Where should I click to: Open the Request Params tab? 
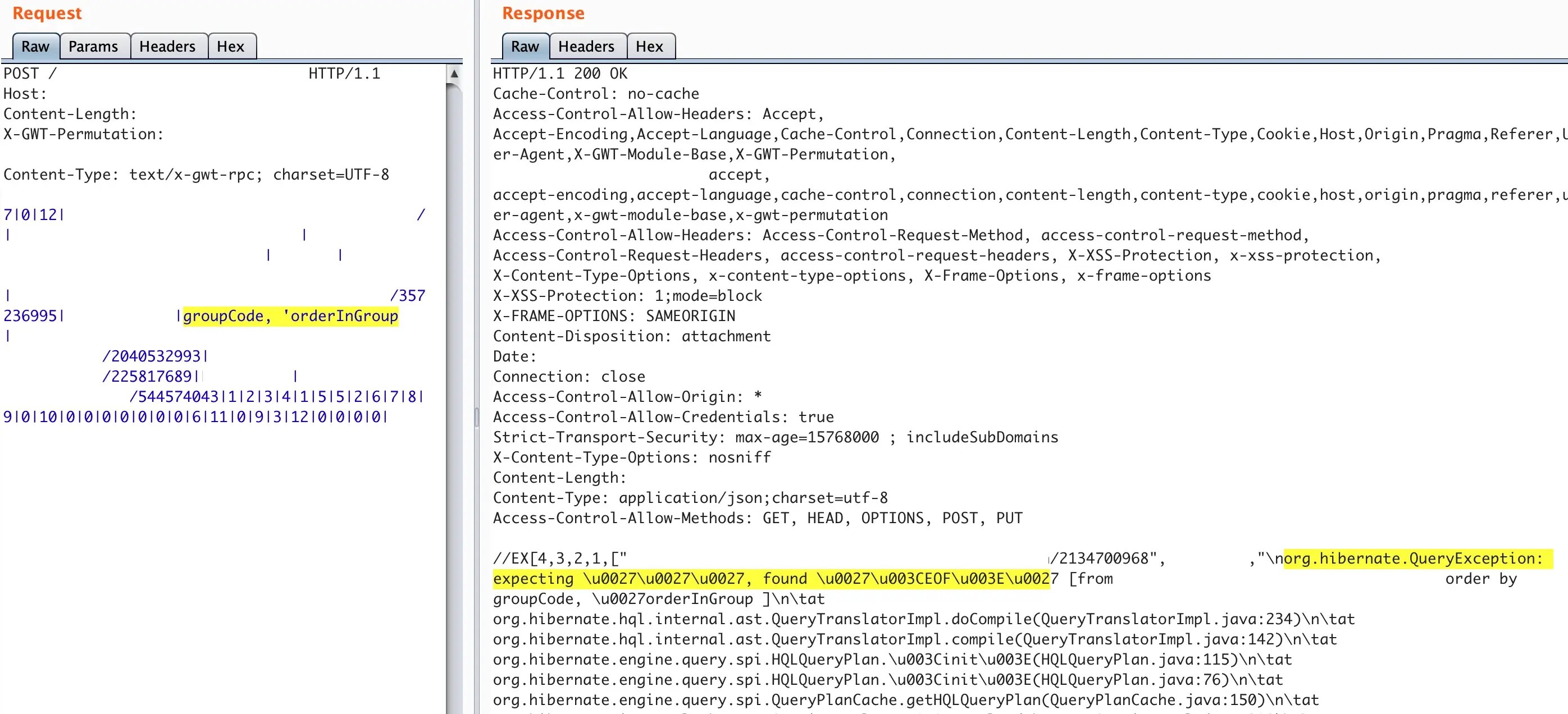tap(93, 46)
